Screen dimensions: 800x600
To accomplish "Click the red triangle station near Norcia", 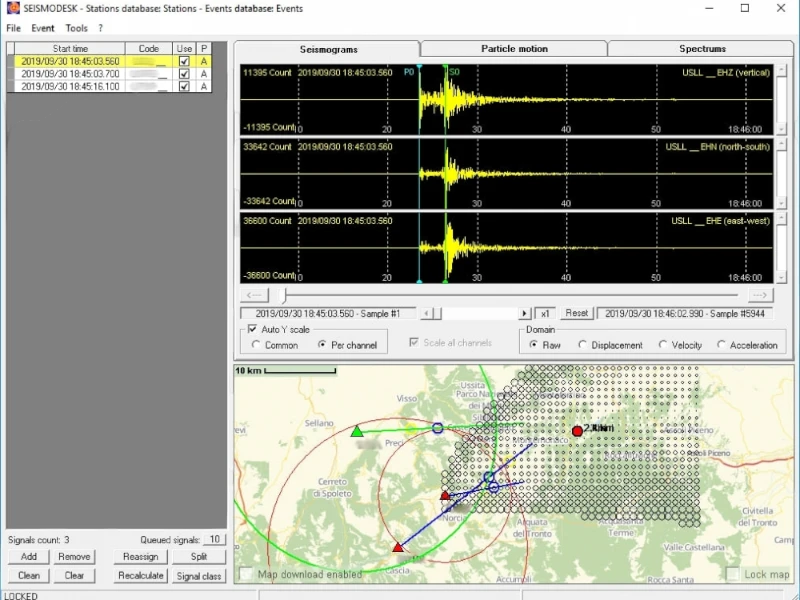I will click(x=445, y=495).
